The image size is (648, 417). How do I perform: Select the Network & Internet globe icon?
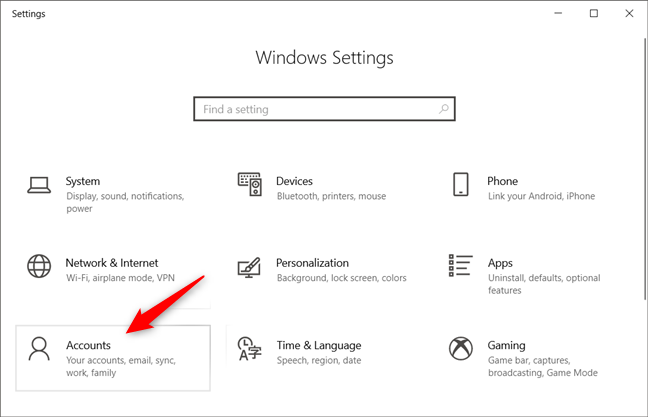[x=39, y=267]
